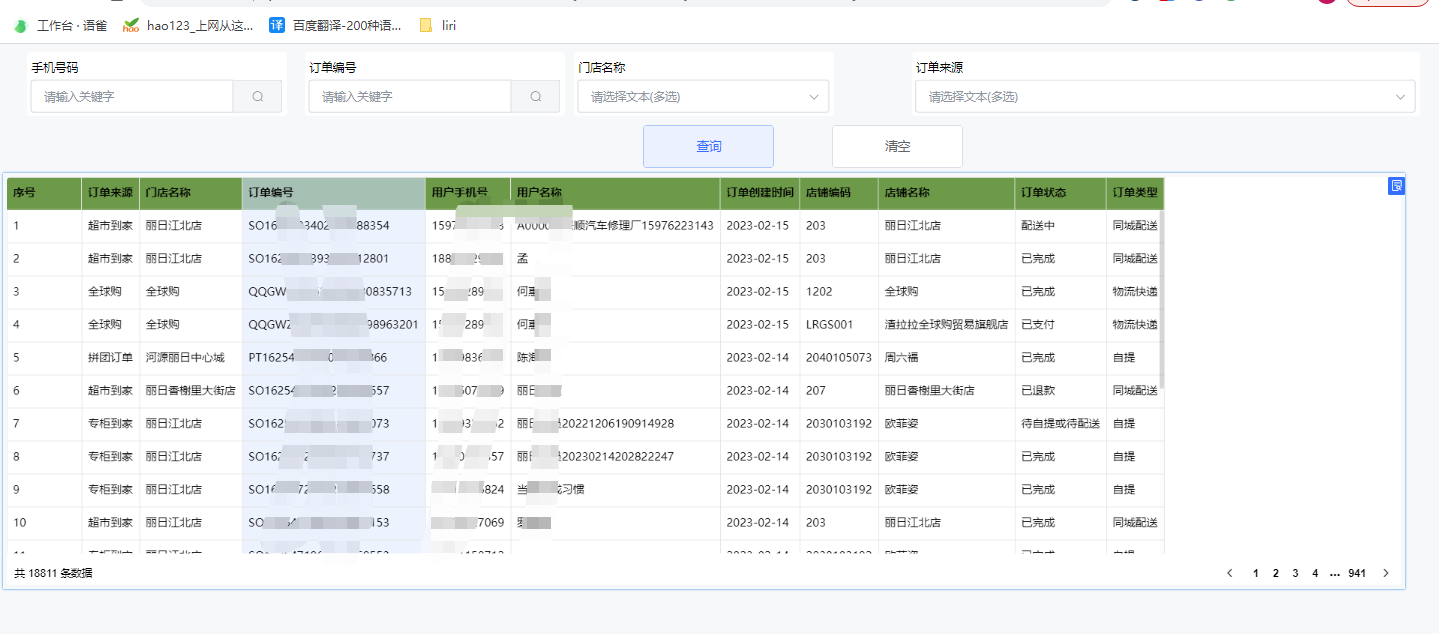The image size is (1439, 634).
Task: Click the 清空 button
Action: click(x=897, y=146)
